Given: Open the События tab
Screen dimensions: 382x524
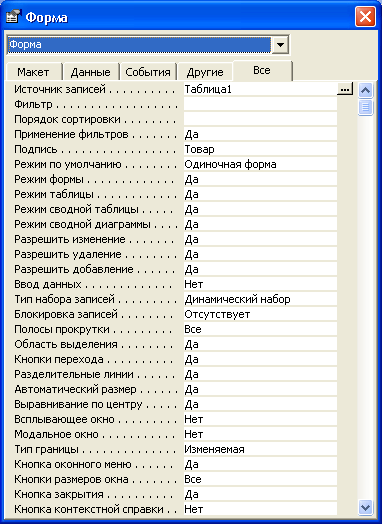Looking at the screenshot, I should click(x=148, y=72).
